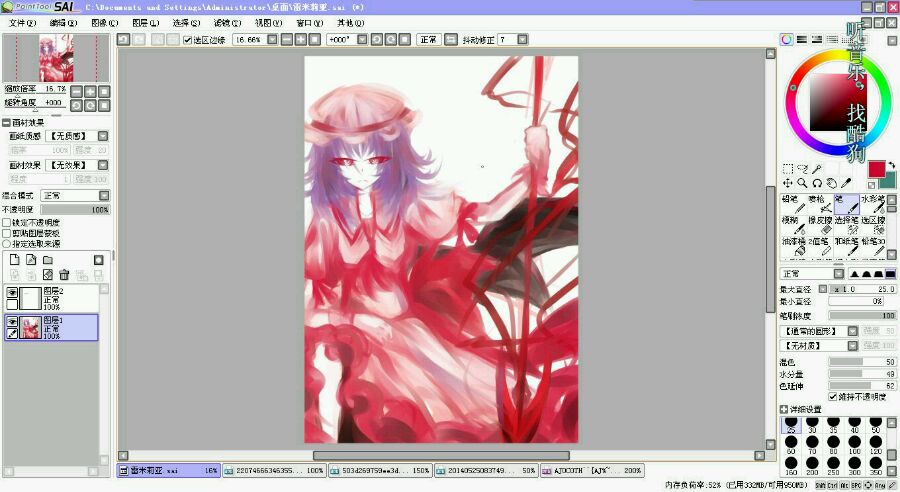Select the rectangular selection tool

click(788, 169)
